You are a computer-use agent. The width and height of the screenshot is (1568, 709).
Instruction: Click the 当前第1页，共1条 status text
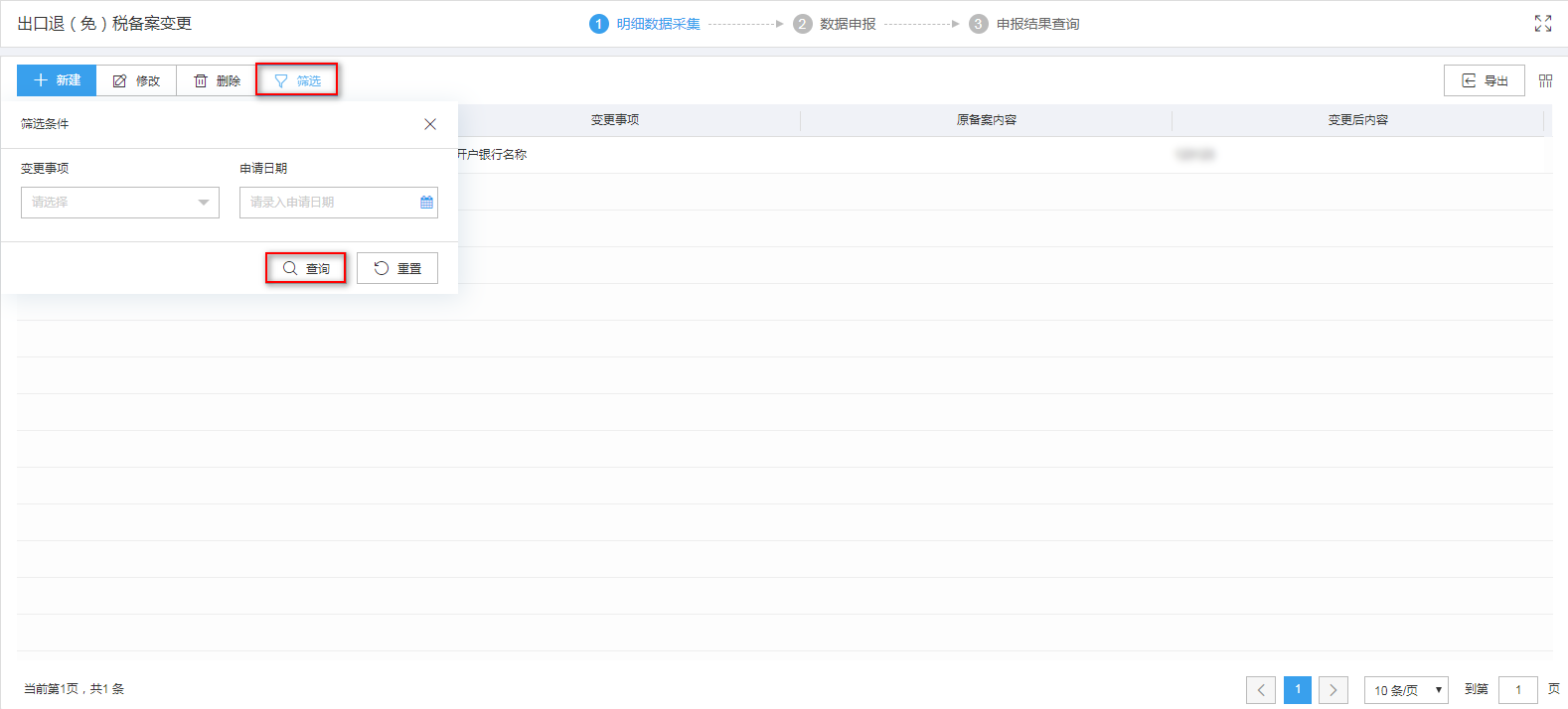(74, 689)
